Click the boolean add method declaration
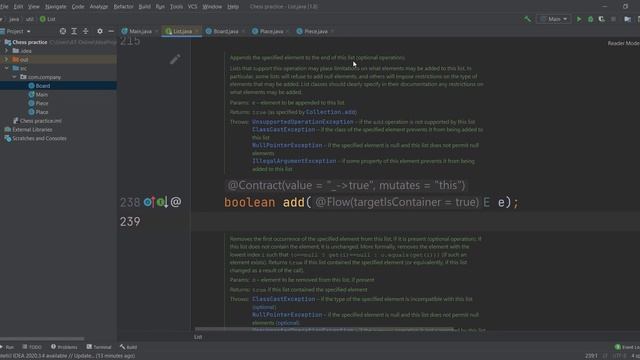The width and height of the screenshot is (640, 360). 371,202
